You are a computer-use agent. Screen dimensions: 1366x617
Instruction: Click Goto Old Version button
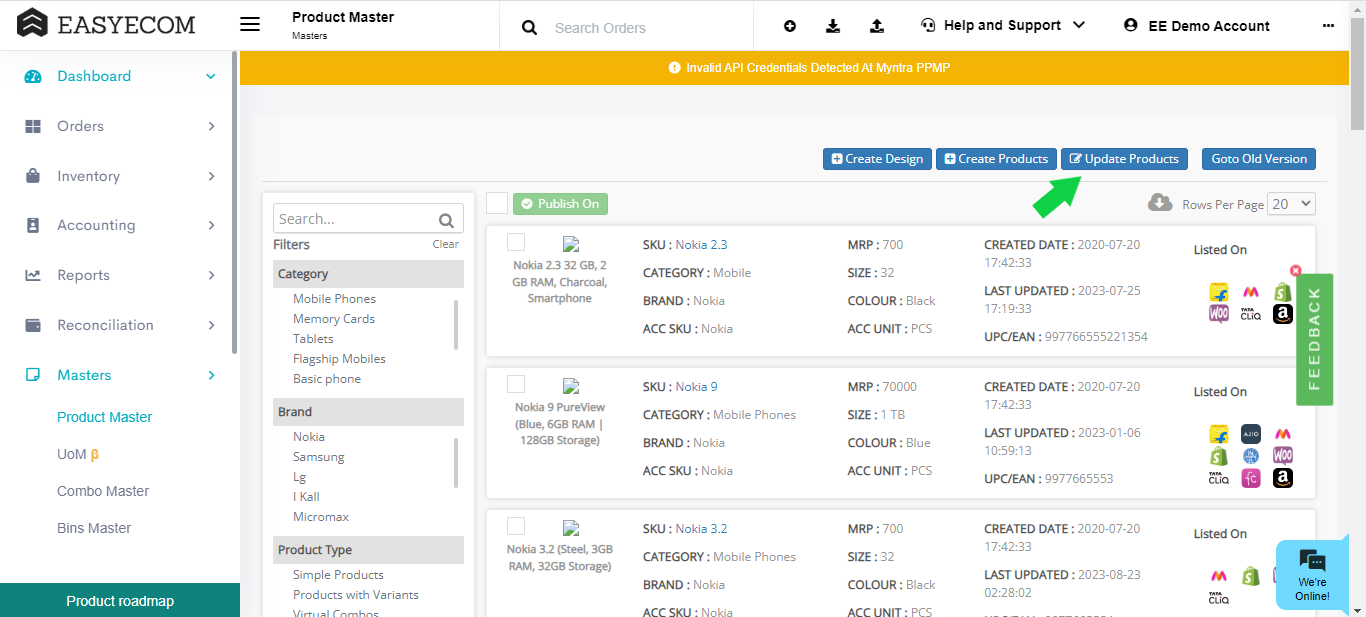1259,159
